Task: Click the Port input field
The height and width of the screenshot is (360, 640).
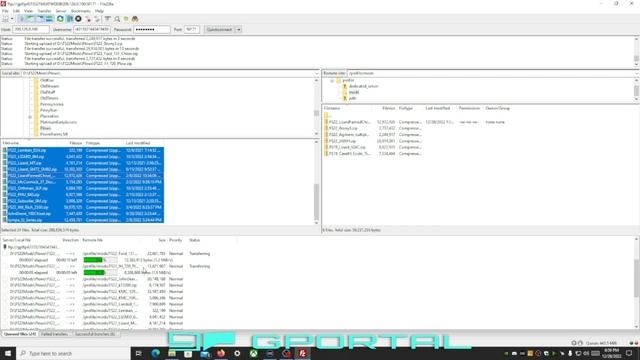Action: point(191,29)
